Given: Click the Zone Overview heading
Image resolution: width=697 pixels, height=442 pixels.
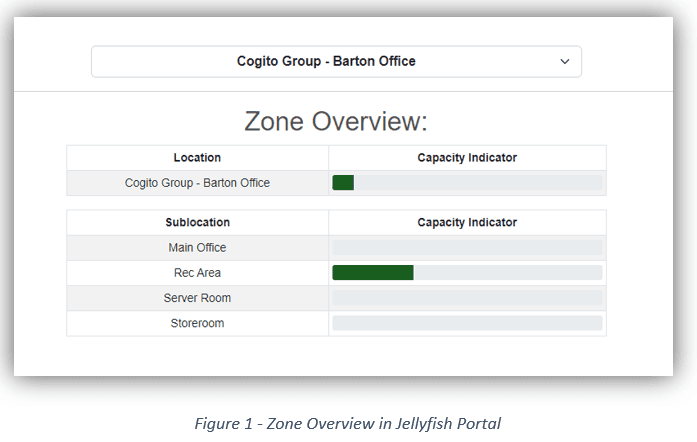Looking at the screenshot, I should (336, 121).
